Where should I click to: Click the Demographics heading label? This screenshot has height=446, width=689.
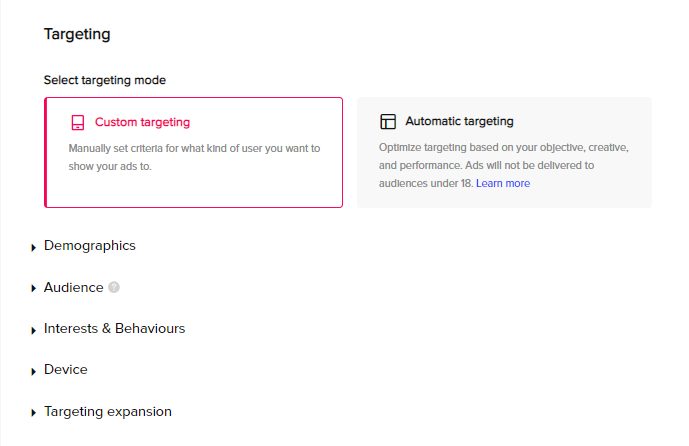[90, 246]
